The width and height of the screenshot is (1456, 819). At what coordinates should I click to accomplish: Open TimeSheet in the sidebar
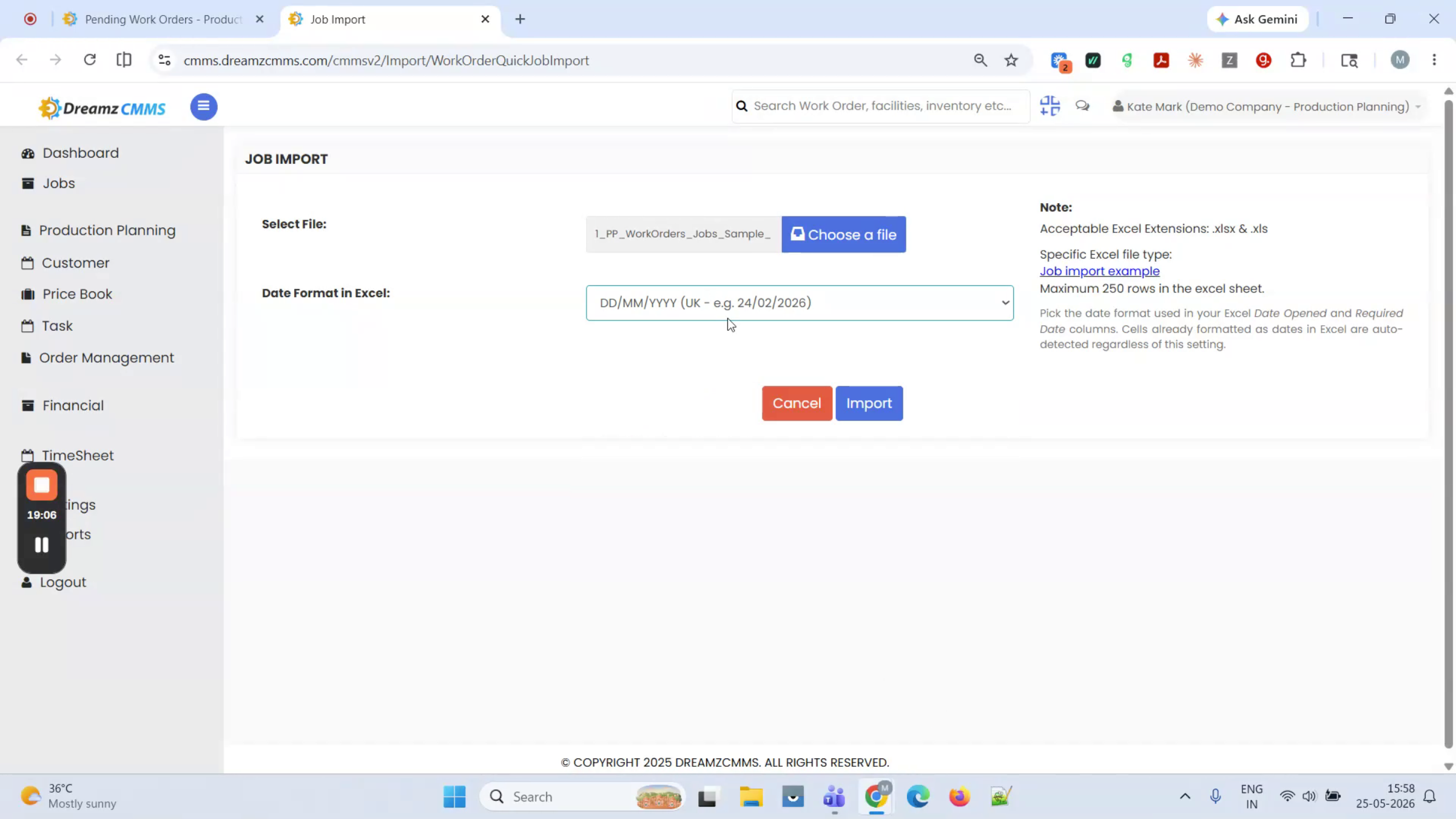point(67,456)
